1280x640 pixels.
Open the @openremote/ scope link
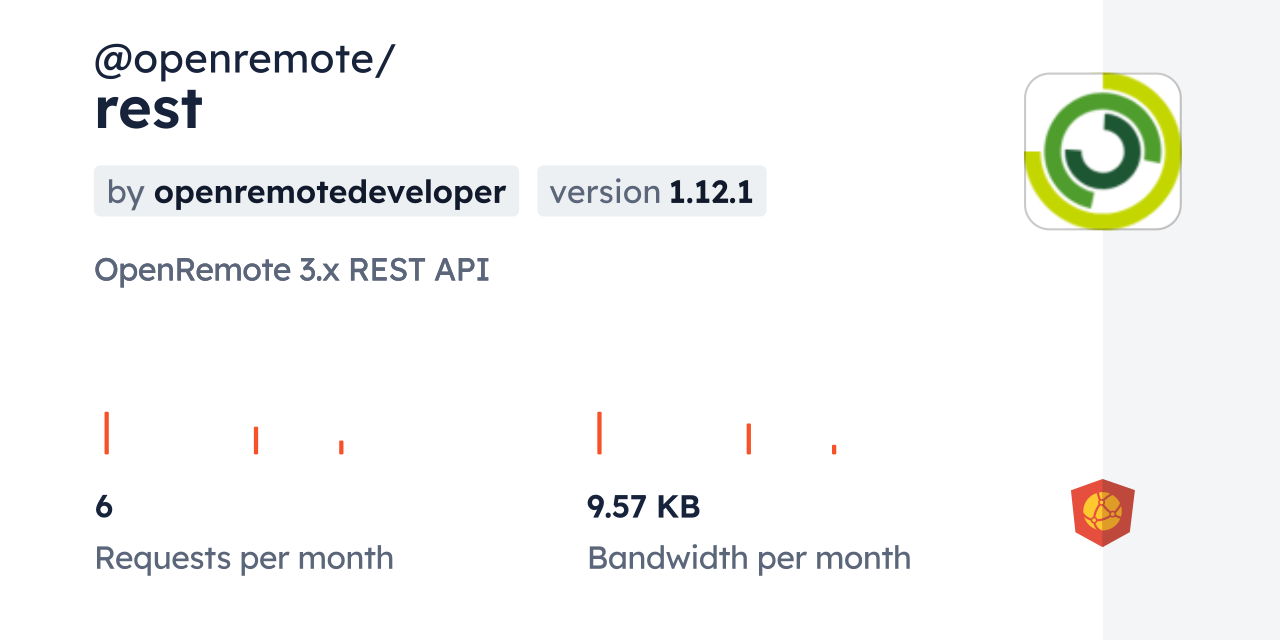click(x=244, y=60)
